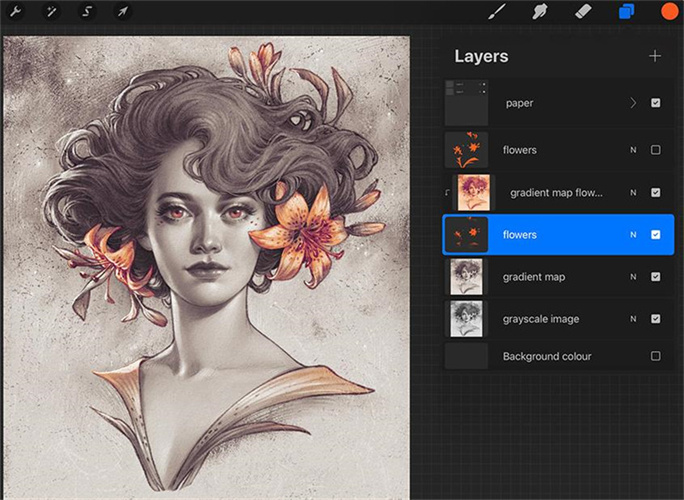Open blend mode N of gradient map layer

click(633, 277)
